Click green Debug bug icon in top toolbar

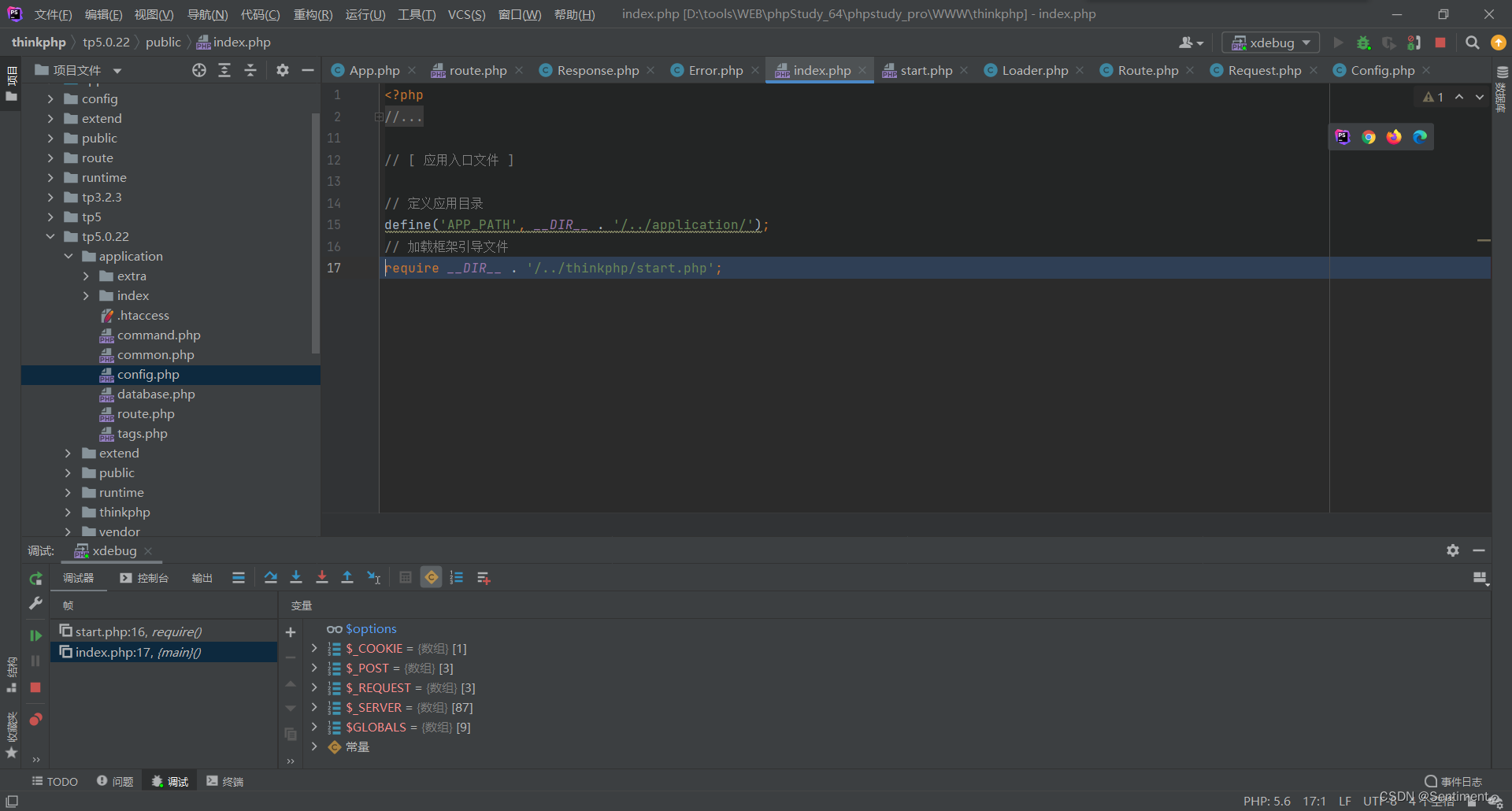click(1364, 43)
